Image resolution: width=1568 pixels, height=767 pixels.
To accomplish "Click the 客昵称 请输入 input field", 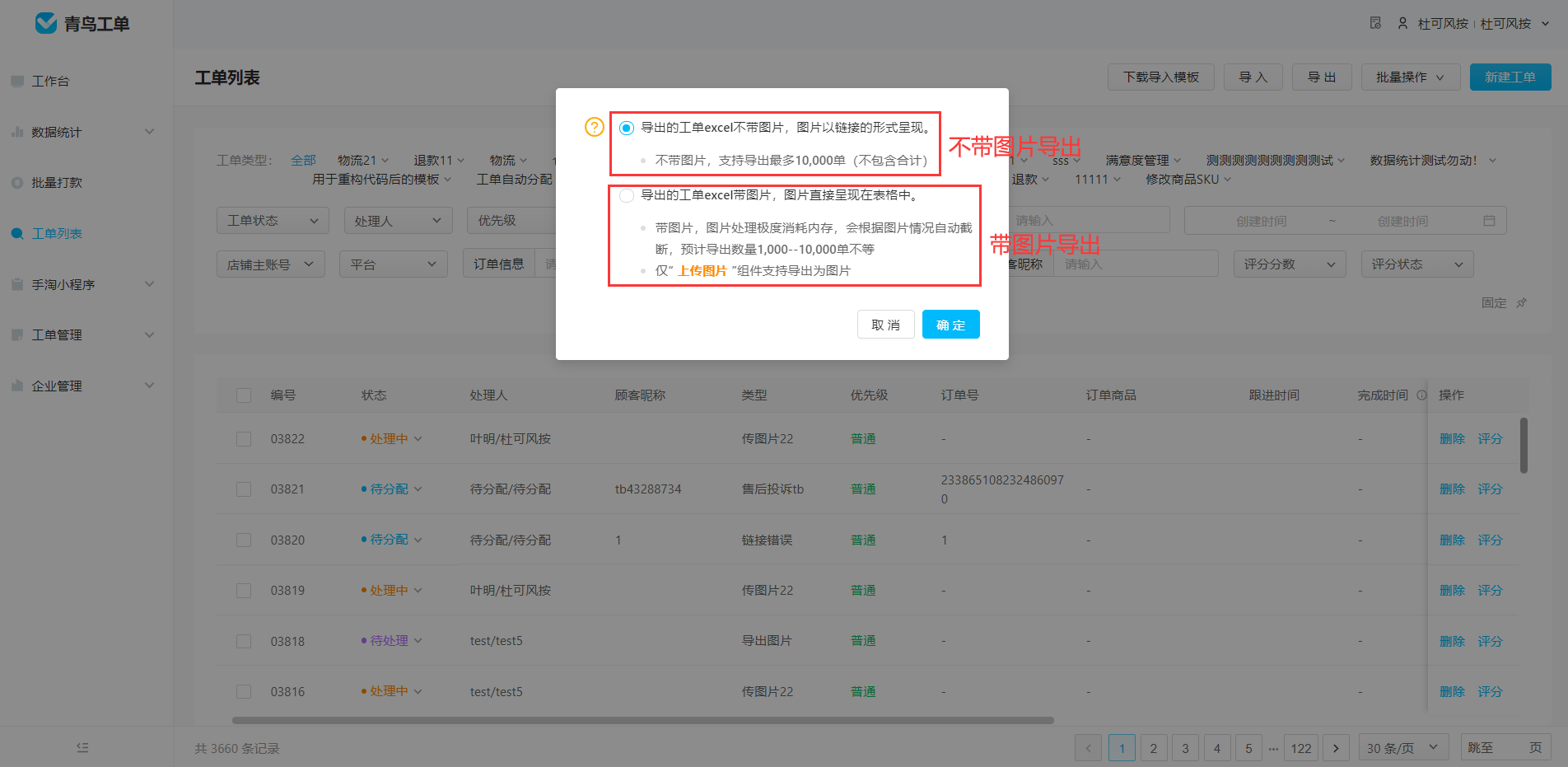I will click(x=1136, y=264).
